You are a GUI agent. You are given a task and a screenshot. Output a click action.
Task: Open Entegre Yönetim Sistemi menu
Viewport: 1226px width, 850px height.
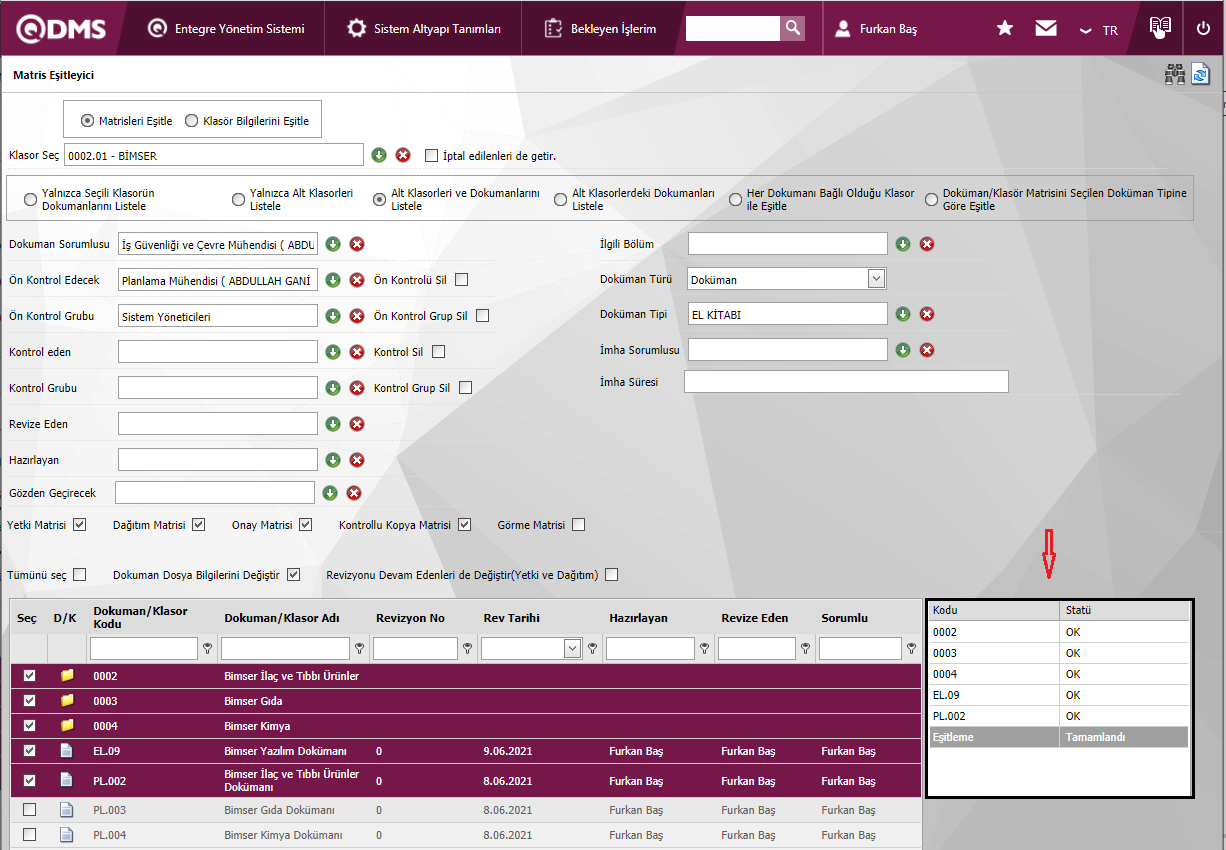226,29
